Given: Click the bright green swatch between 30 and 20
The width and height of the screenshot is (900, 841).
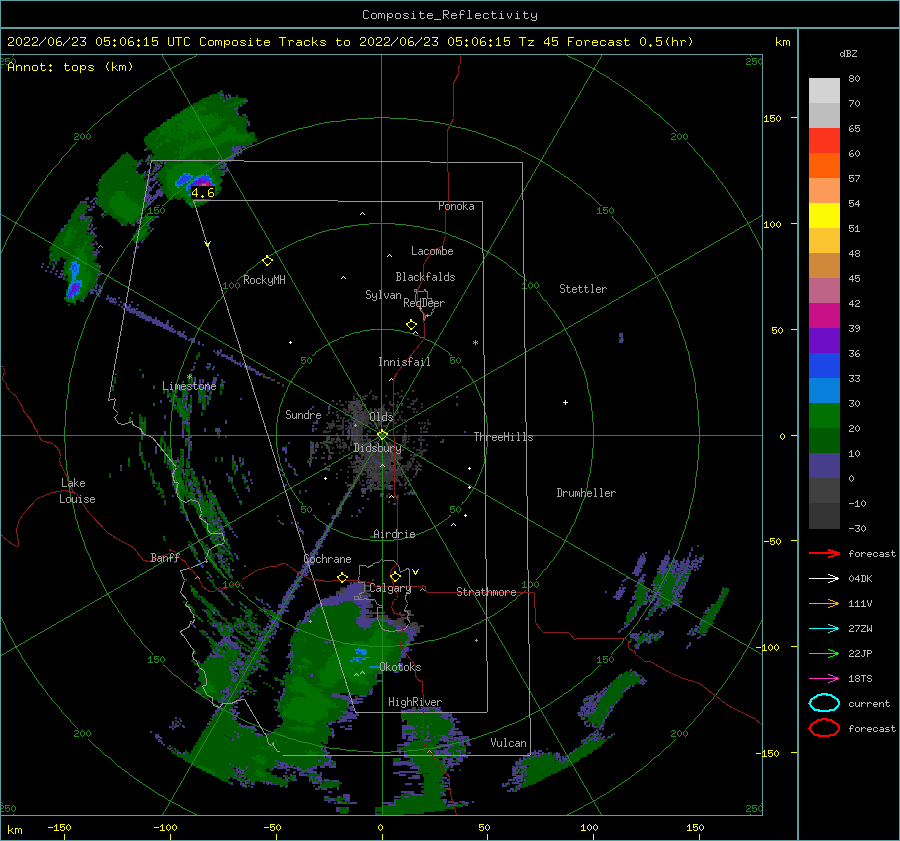Looking at the screenshot, I should pyautogui.click(x=824, y=416).
